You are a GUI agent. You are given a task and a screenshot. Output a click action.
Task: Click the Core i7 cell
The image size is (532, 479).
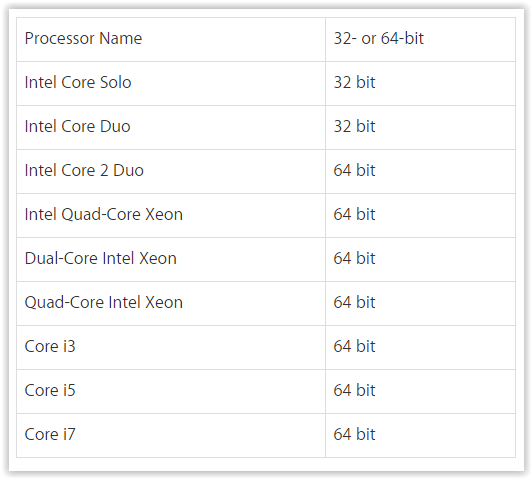[171, 435]
